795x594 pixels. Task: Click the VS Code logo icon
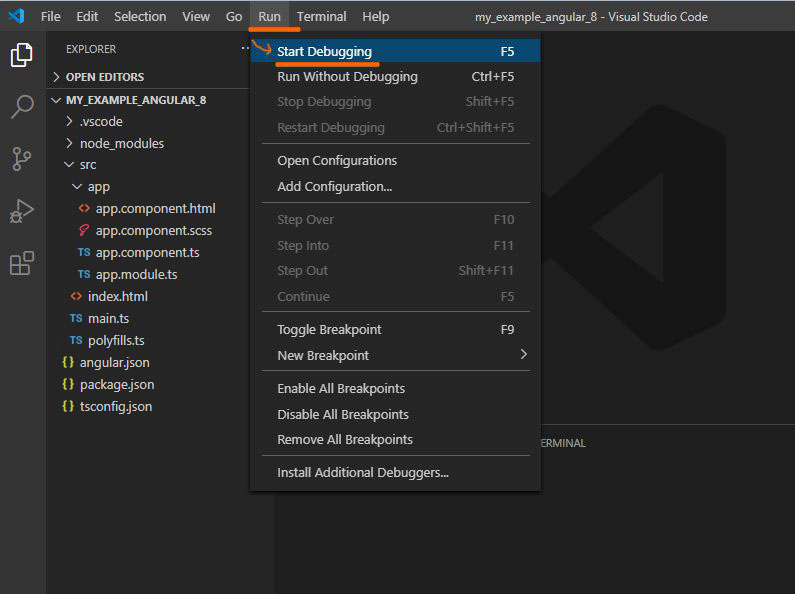click(x=16, y=16)
